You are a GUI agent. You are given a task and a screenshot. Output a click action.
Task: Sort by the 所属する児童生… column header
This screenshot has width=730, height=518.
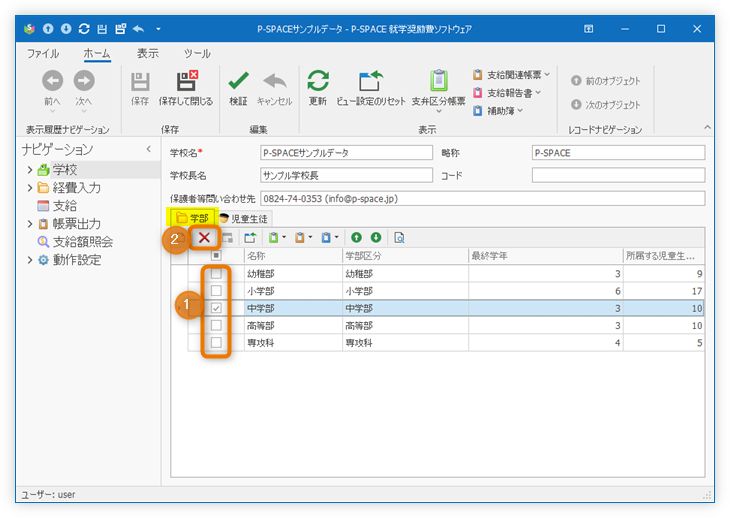click(663, 256)
